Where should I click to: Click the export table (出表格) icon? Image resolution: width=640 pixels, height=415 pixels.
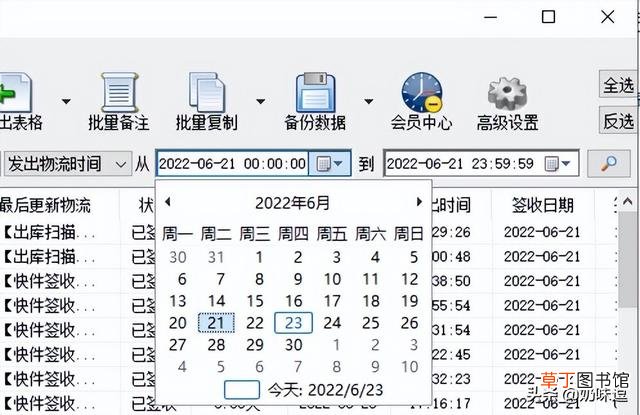pos(16,93)
